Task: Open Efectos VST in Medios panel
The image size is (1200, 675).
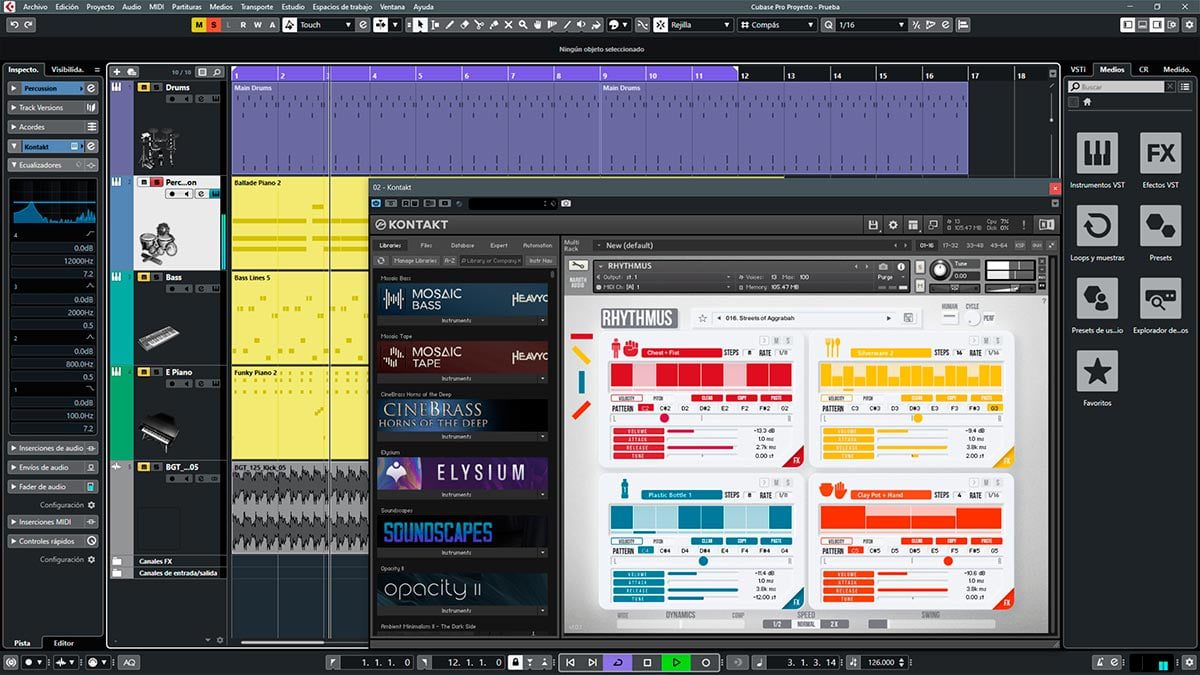Action: click(x=1160, y=153)
